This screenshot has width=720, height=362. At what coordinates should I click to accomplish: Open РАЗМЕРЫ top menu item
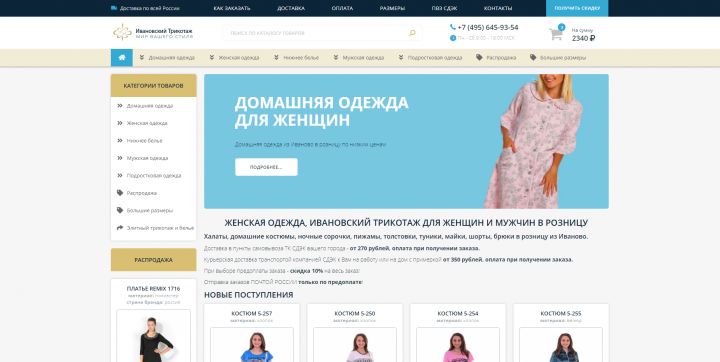click(392, 8)
